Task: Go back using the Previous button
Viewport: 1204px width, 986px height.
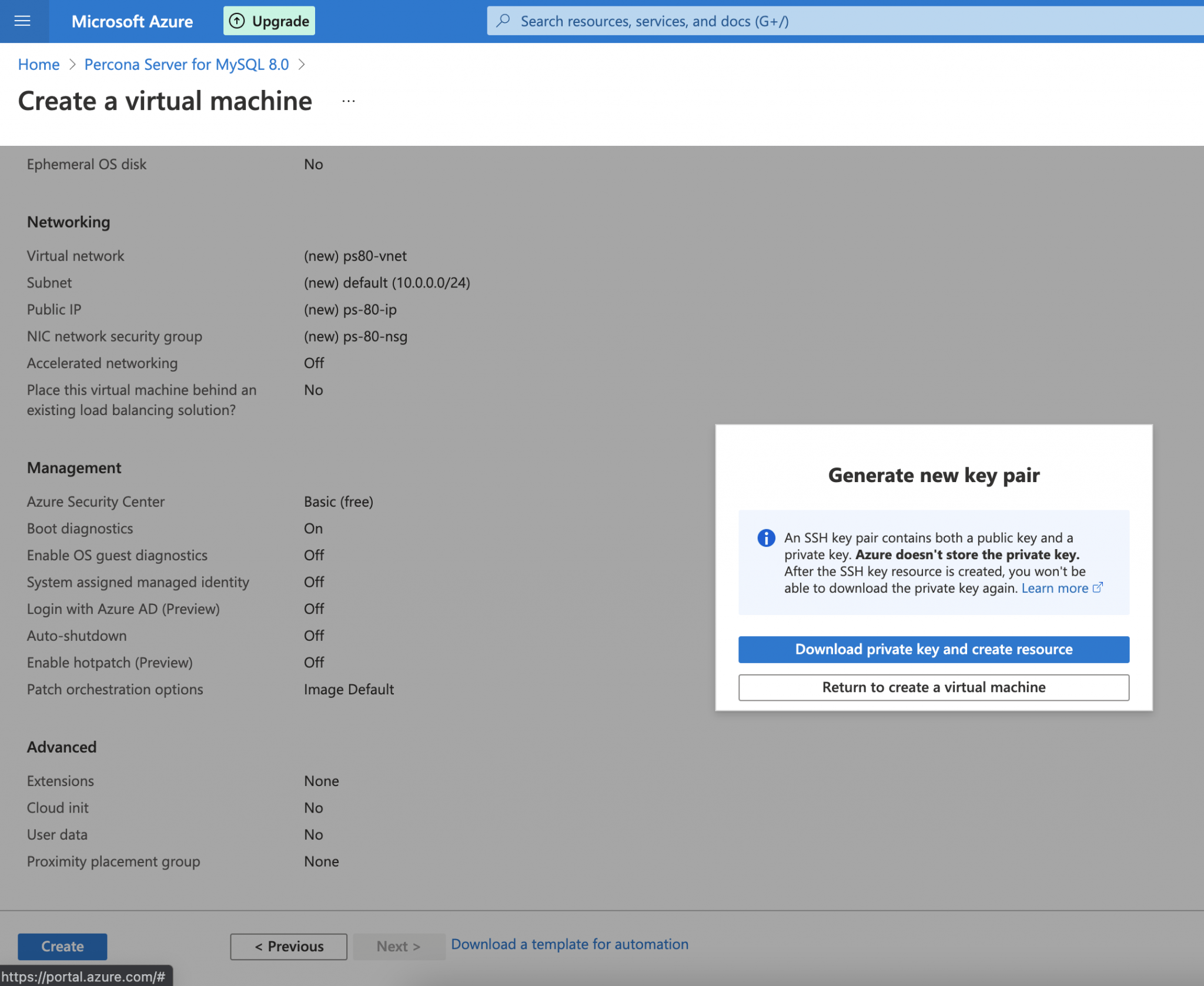Action: (288, 946)
